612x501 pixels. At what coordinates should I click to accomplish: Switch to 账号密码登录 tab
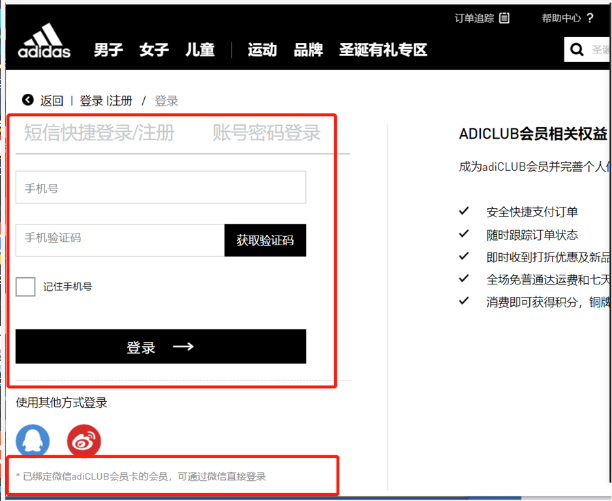pyautogui.click(x=266, y=133)
